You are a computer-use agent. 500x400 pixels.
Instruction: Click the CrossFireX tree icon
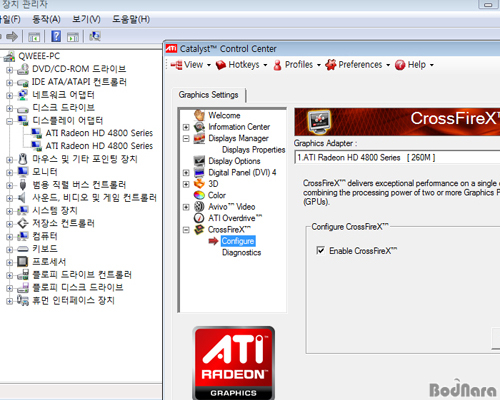pos(199,229)
